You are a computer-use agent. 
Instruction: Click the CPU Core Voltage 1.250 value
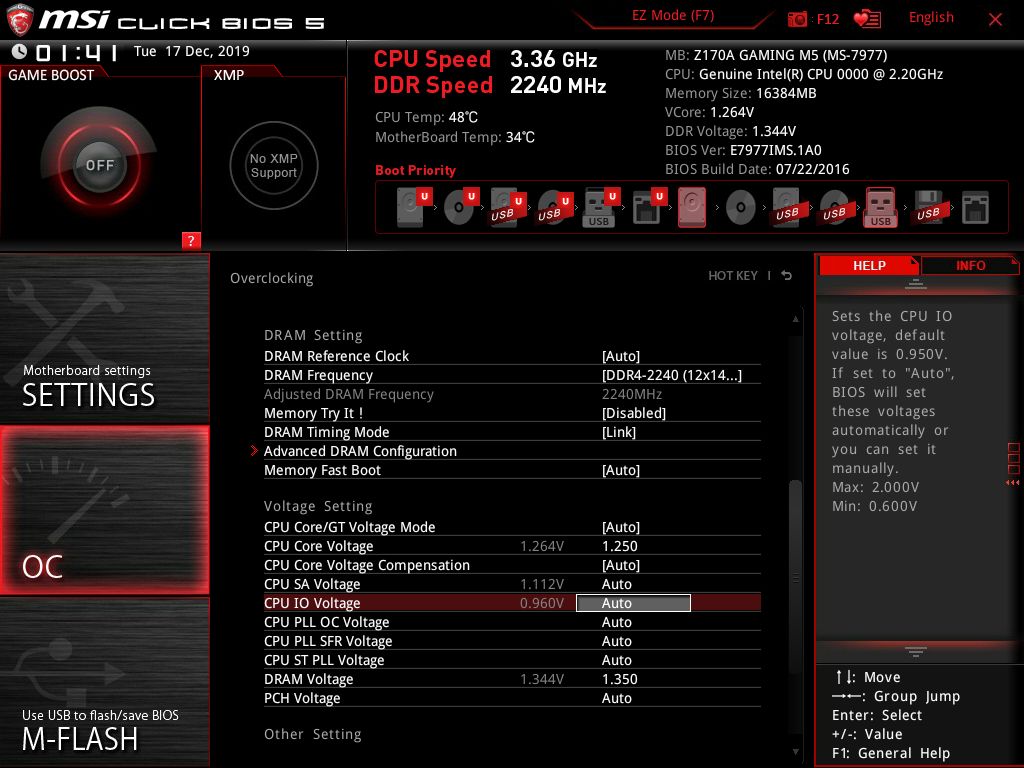620,546
